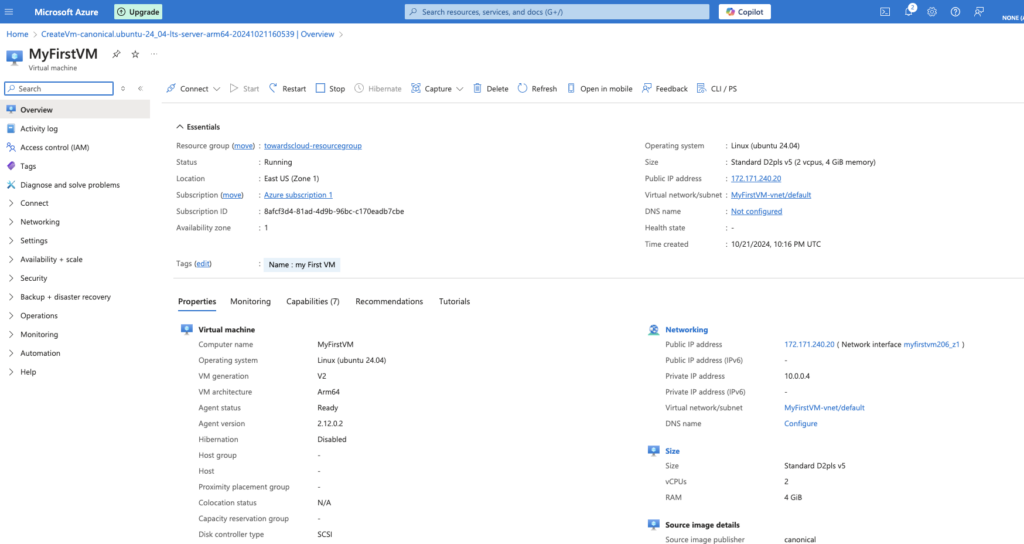The width and height of the screenshot is (1024, 544).
Task: Open portal settings gear icon
Action: [x=932, y=12]
